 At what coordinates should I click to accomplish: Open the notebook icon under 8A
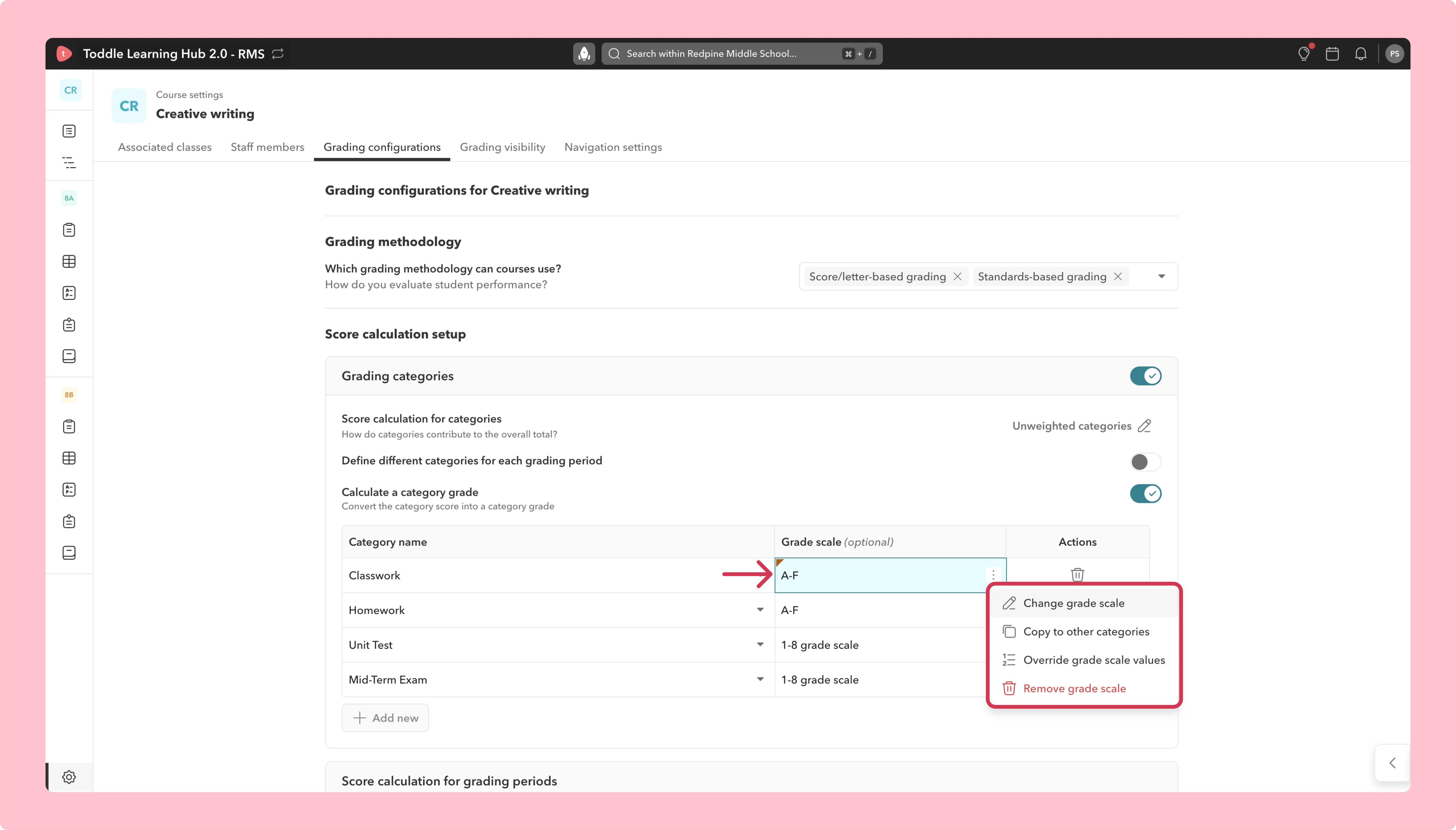pos(69,356)
